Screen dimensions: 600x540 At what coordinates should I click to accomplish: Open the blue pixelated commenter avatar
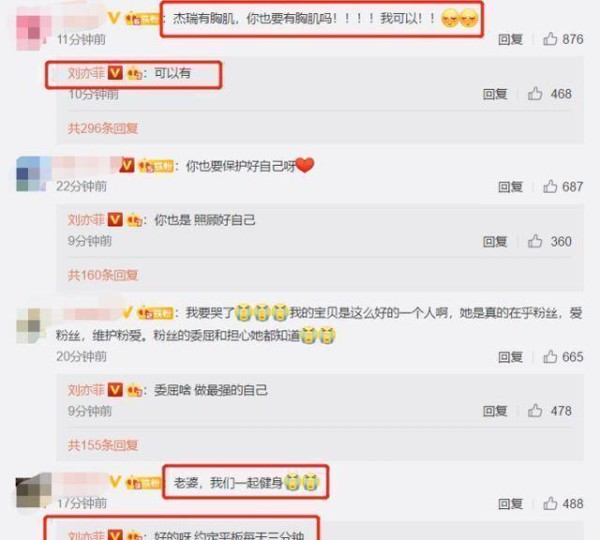click(x=34, y=174)
